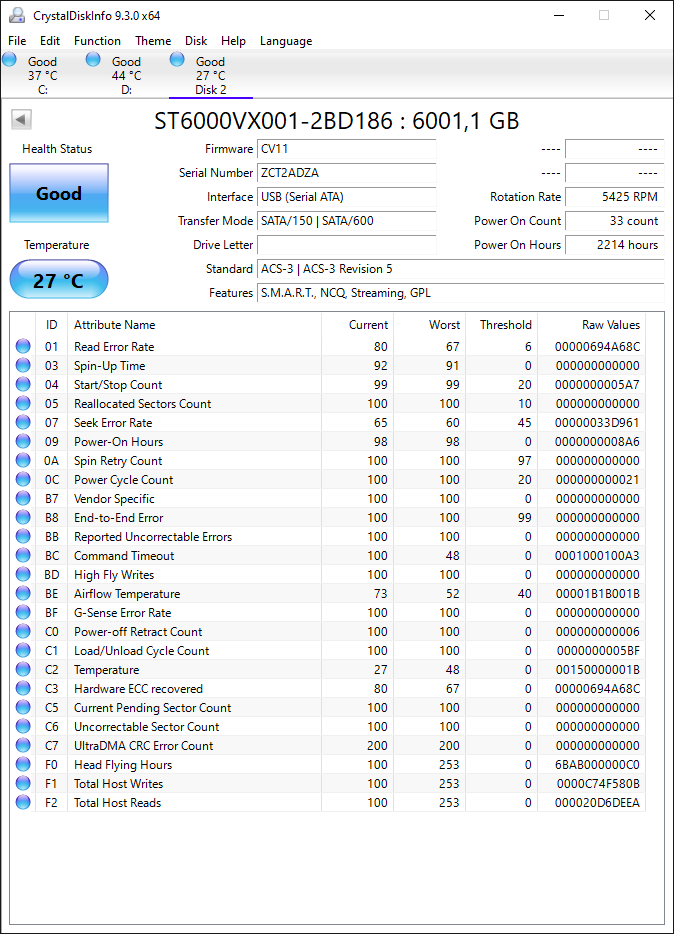Viewport: 674px width, 934px height.
Task: Click the empty Drive Letter field
Action: point(347,245)
